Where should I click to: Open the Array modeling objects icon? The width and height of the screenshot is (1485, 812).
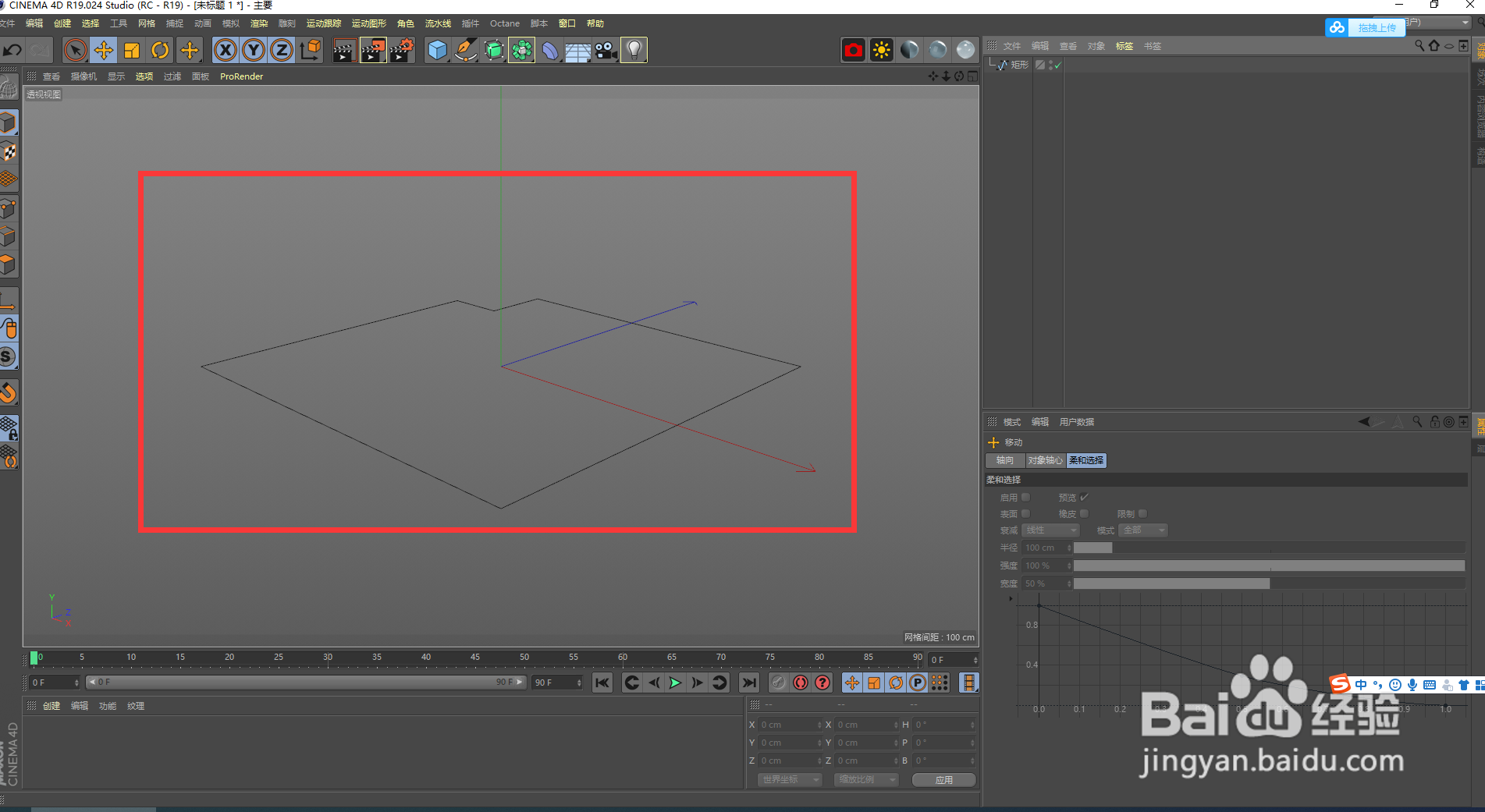522,51
